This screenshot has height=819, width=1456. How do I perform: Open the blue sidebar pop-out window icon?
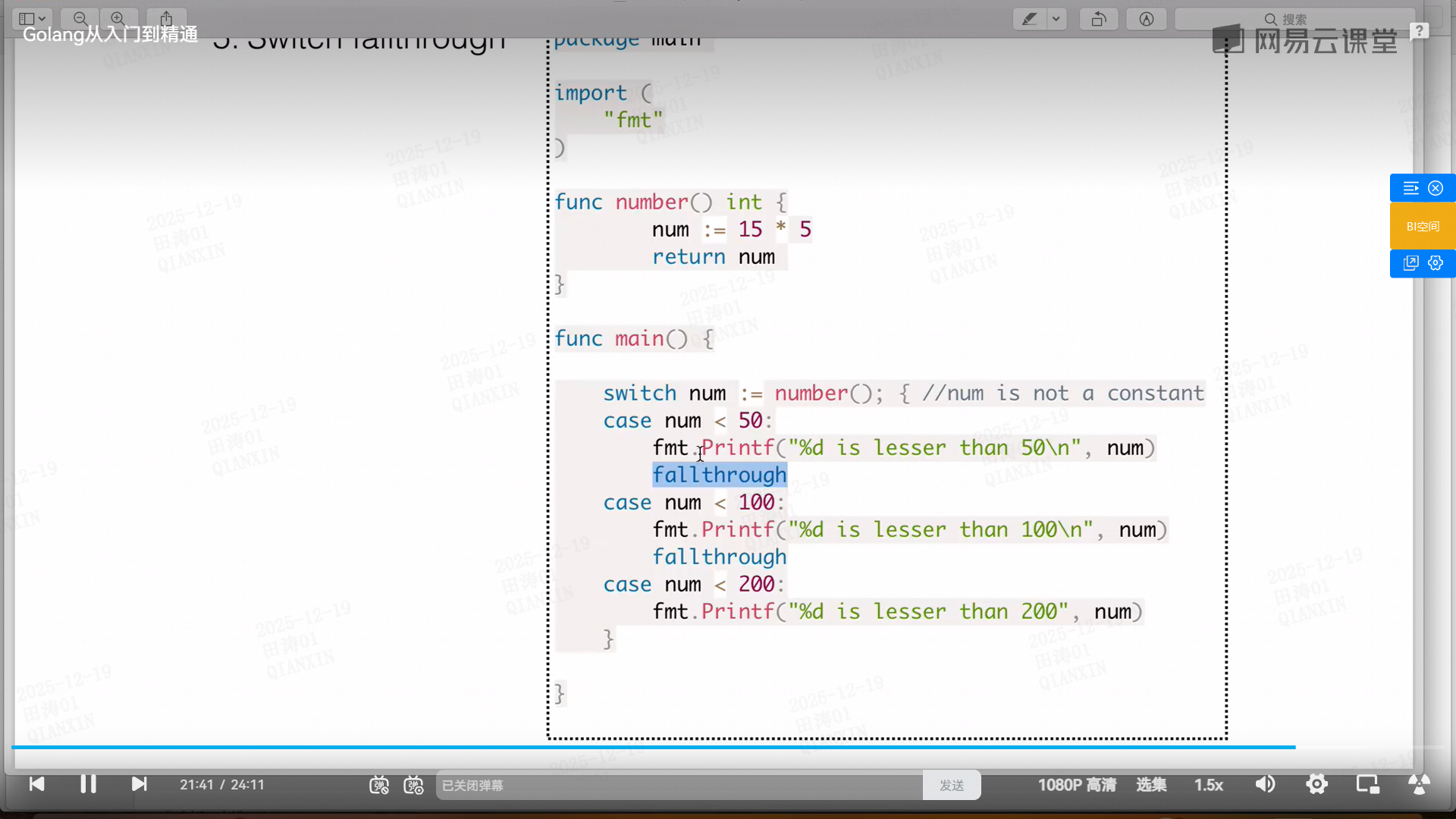[1410, 263]
